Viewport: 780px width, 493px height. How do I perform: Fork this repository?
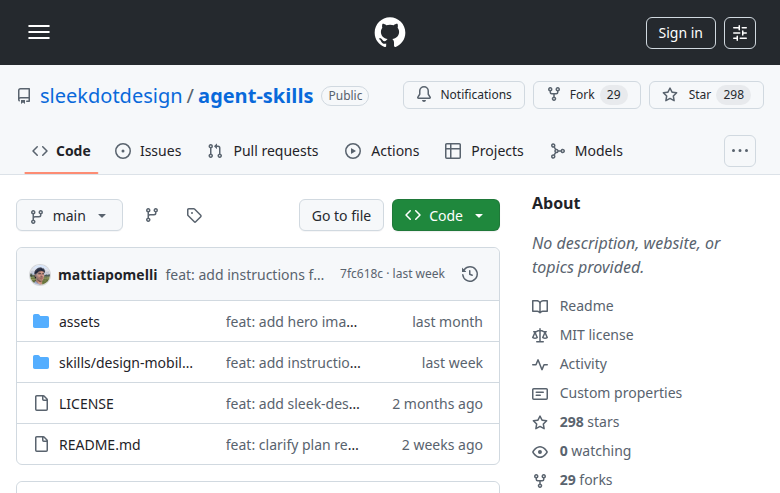coord(586,95)
